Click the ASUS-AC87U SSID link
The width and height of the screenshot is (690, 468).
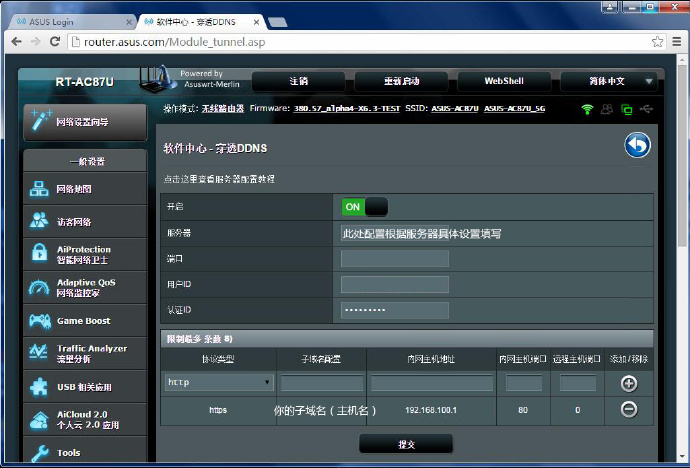tap(455, 109)
